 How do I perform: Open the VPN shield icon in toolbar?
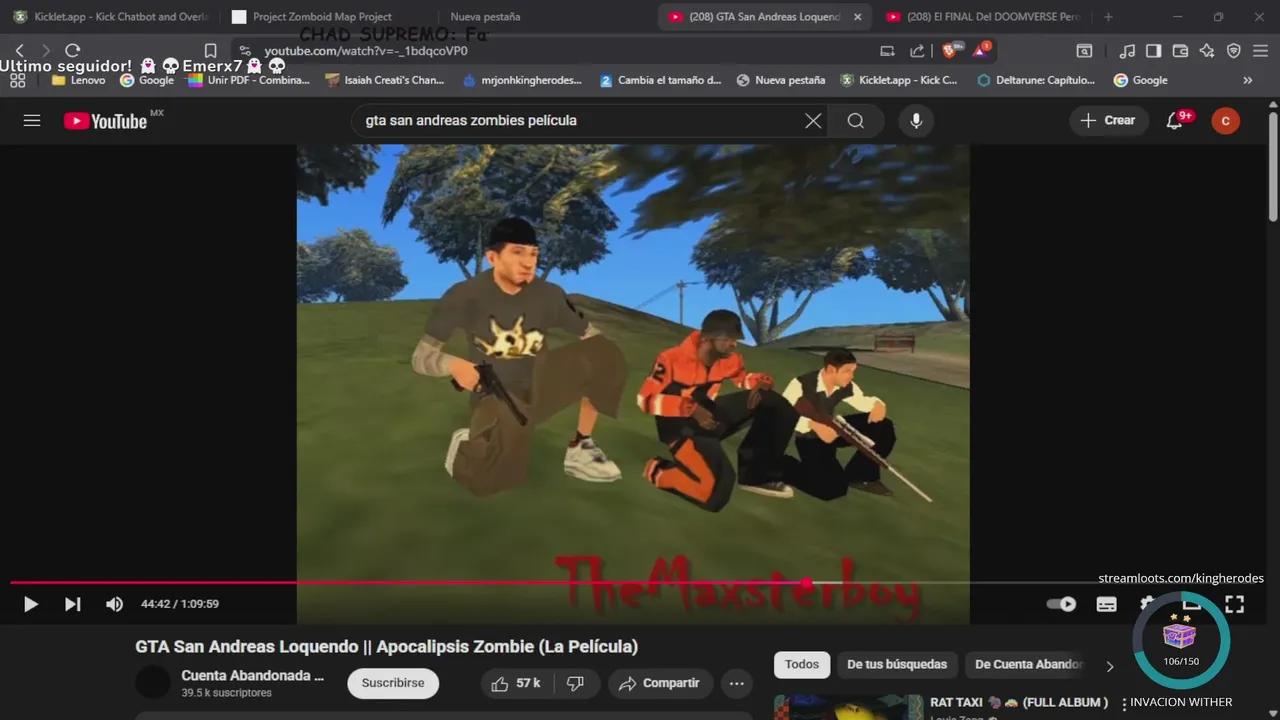1234,51
